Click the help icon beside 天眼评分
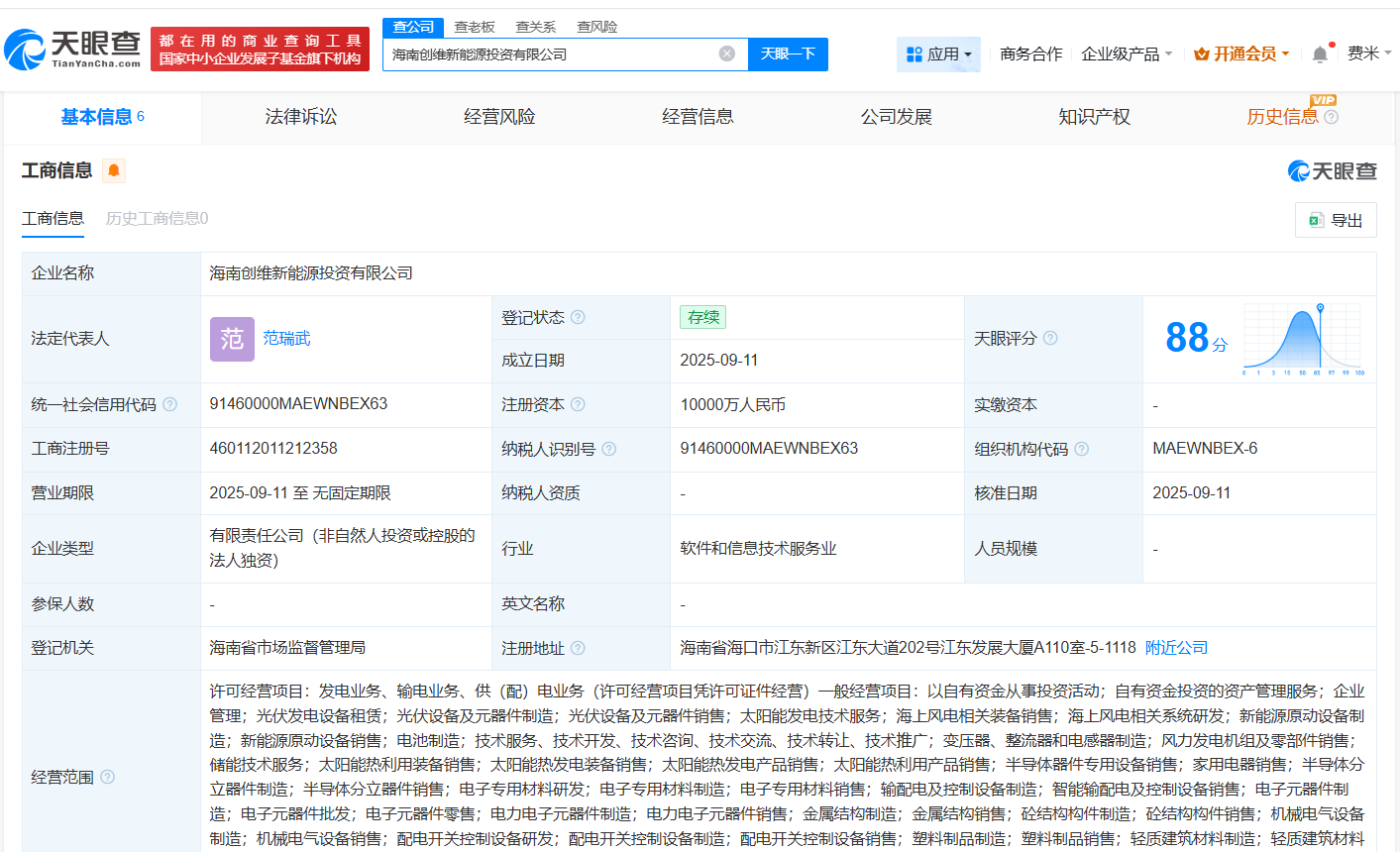1400x853 pixels. click(1050, 337)
